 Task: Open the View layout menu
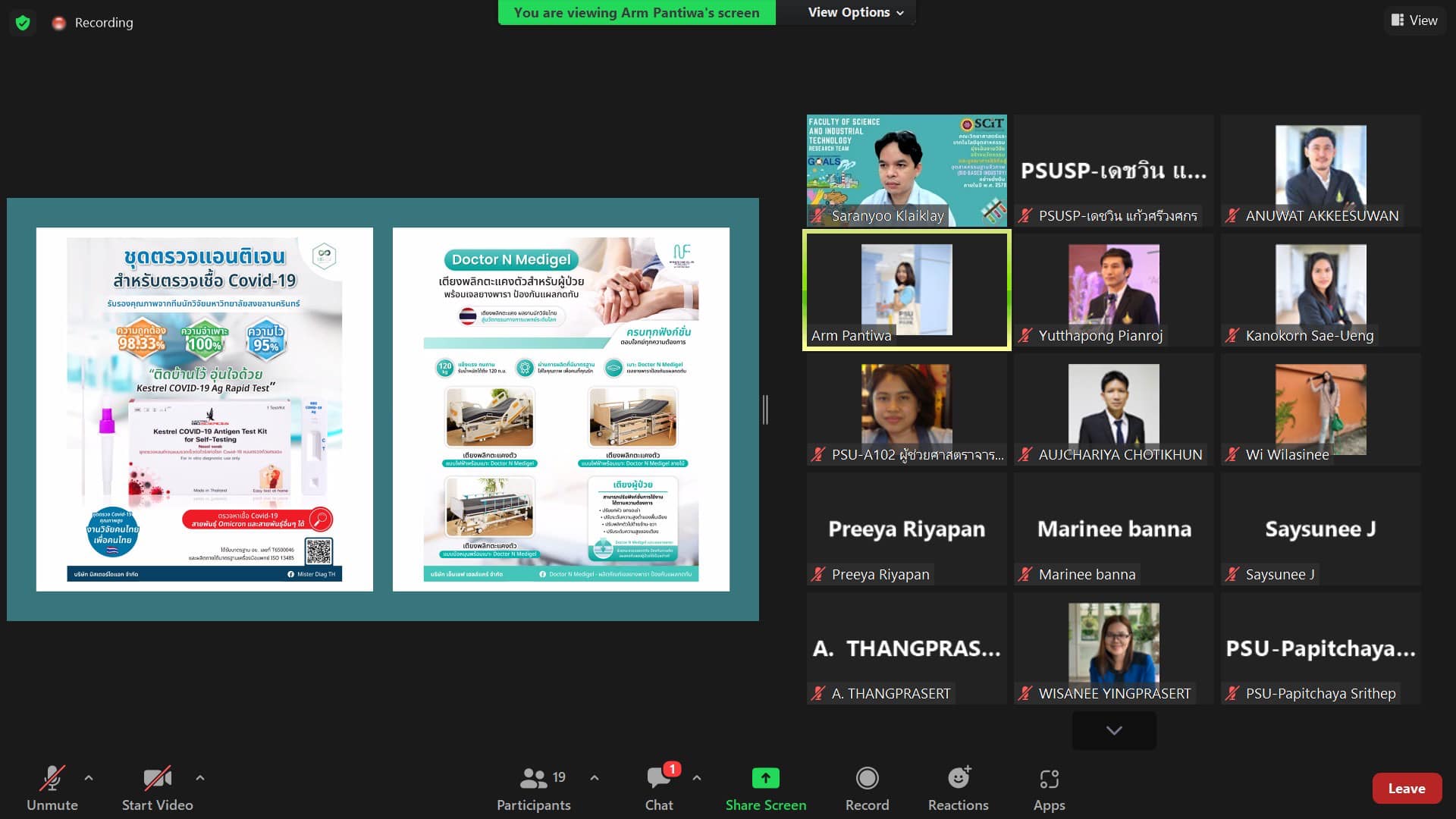coord(1414,20)
